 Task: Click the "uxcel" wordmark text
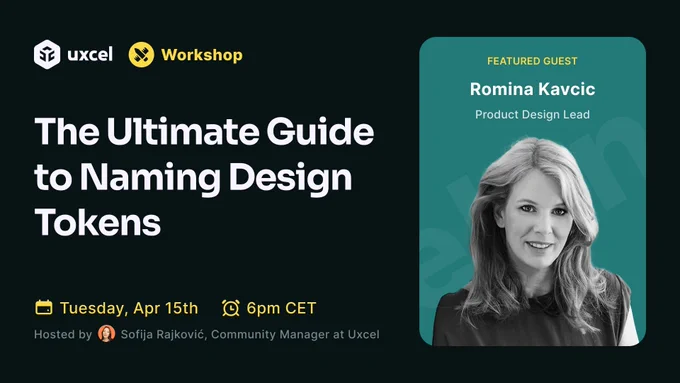click(90, 55)
